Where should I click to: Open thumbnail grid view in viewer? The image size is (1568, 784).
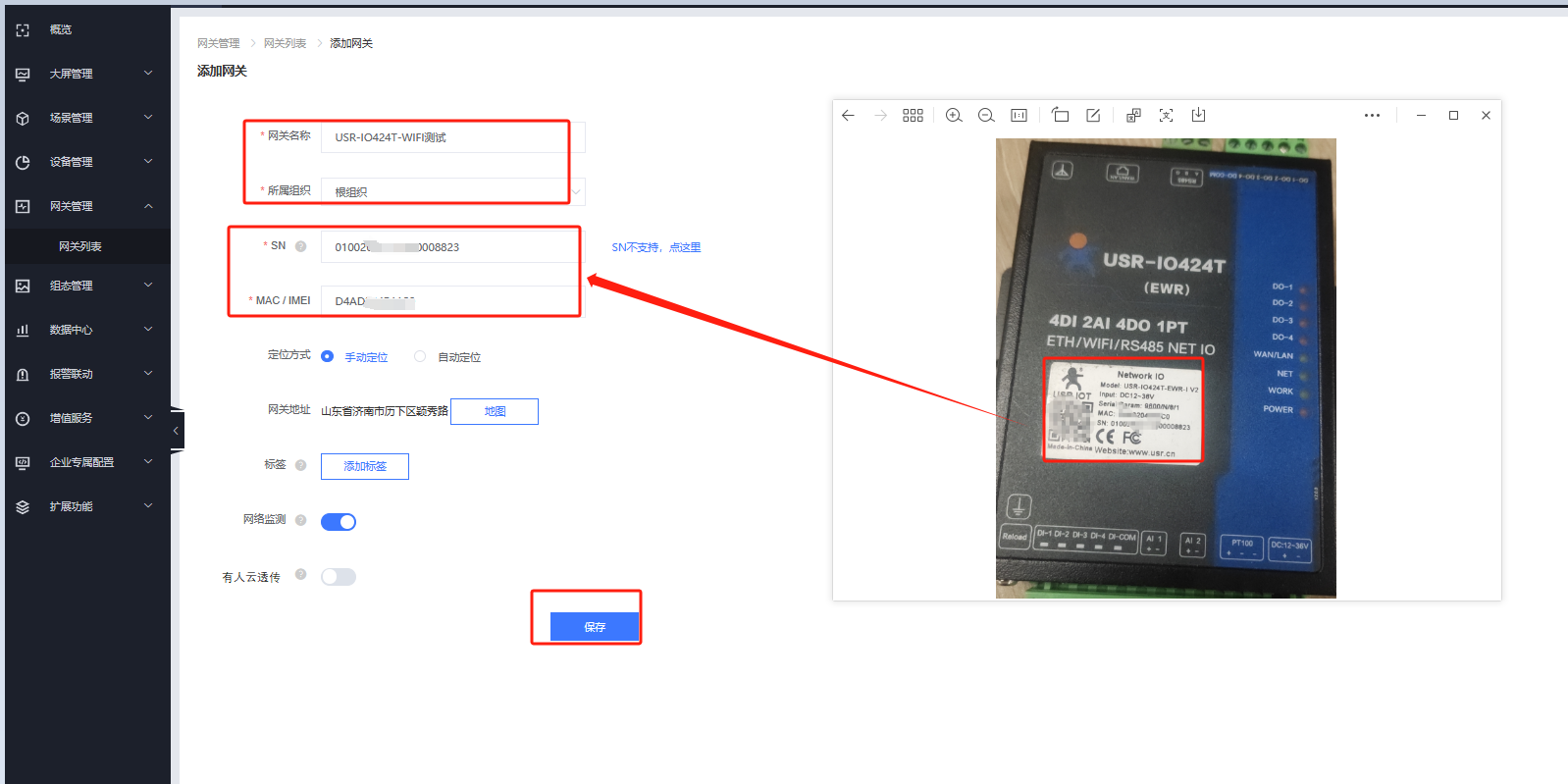(913, 116)
